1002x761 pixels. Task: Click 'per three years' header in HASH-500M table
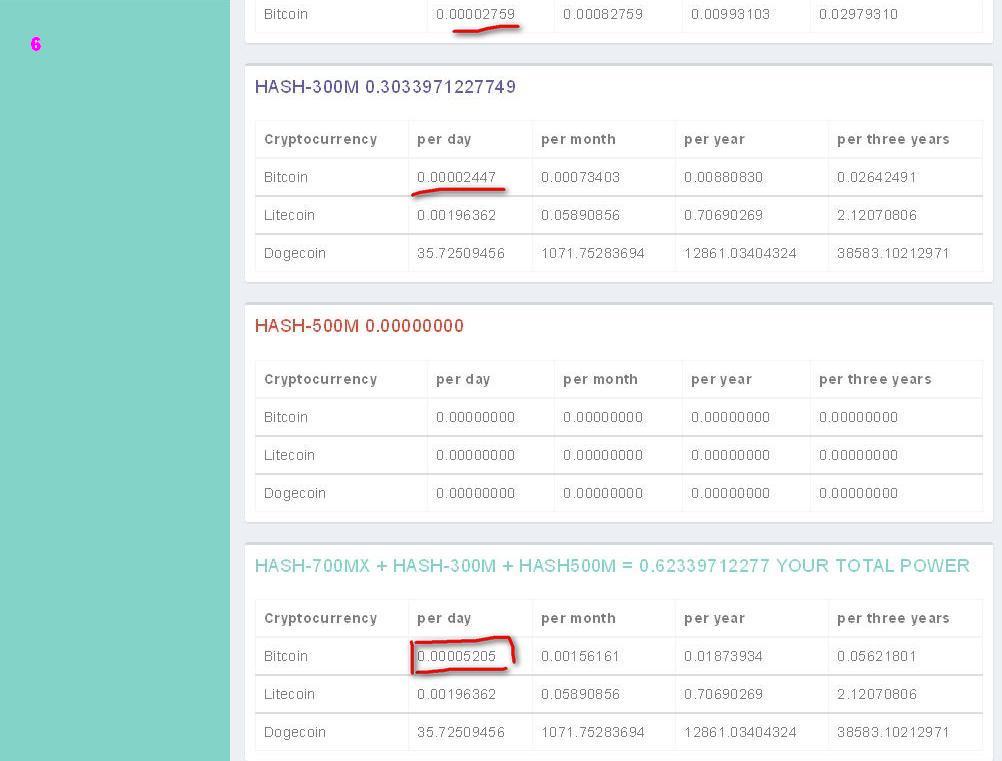point(875,380)
